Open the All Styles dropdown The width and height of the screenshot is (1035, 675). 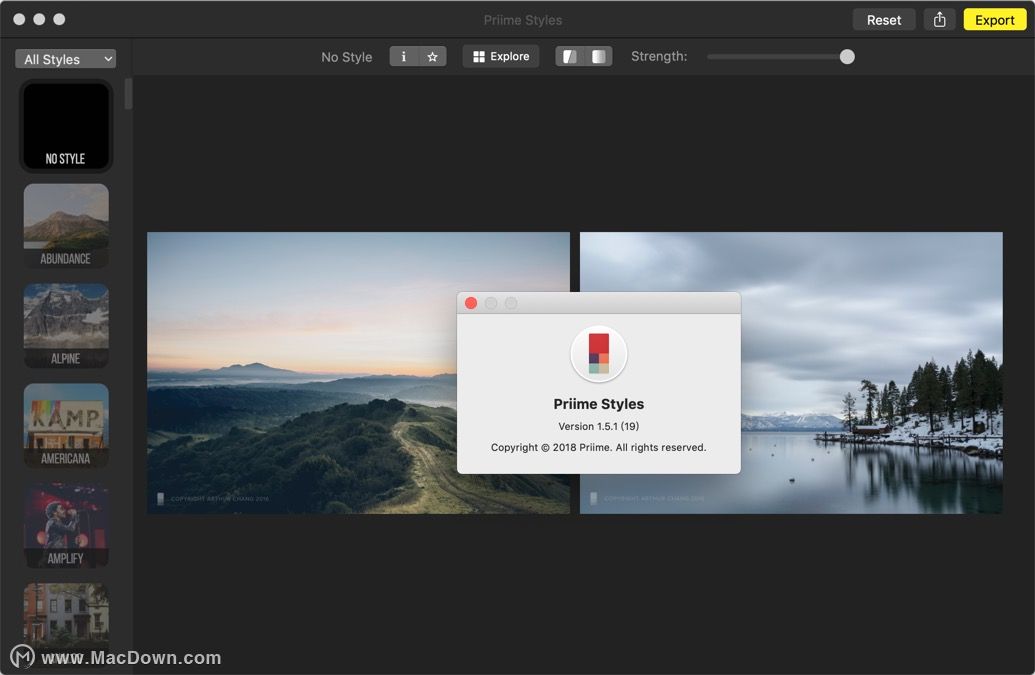pos(65,59)
